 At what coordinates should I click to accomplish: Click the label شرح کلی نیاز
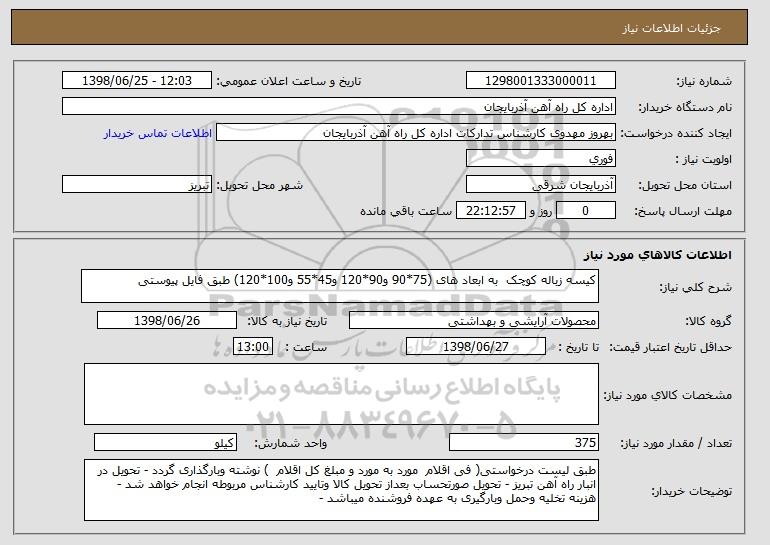(x=695, y=287)
